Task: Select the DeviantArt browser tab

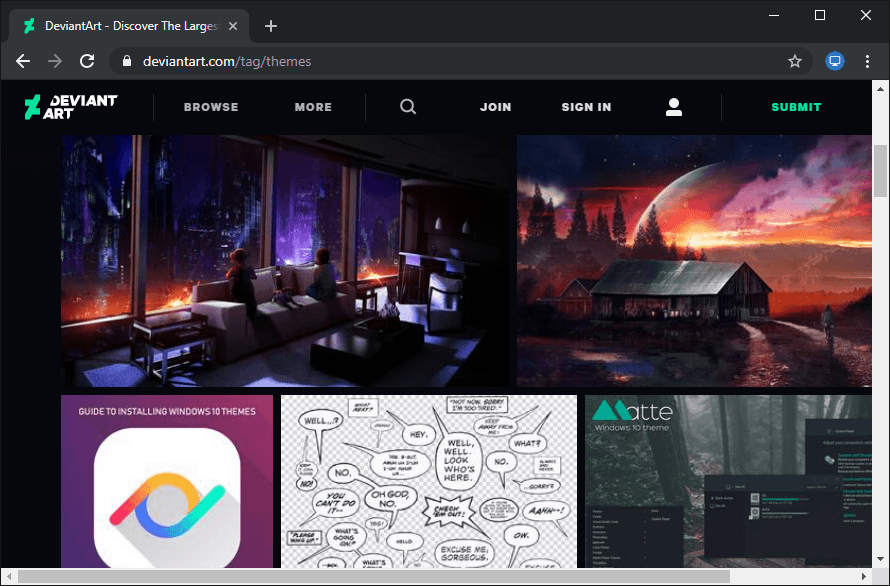Action: coord(129,26)
